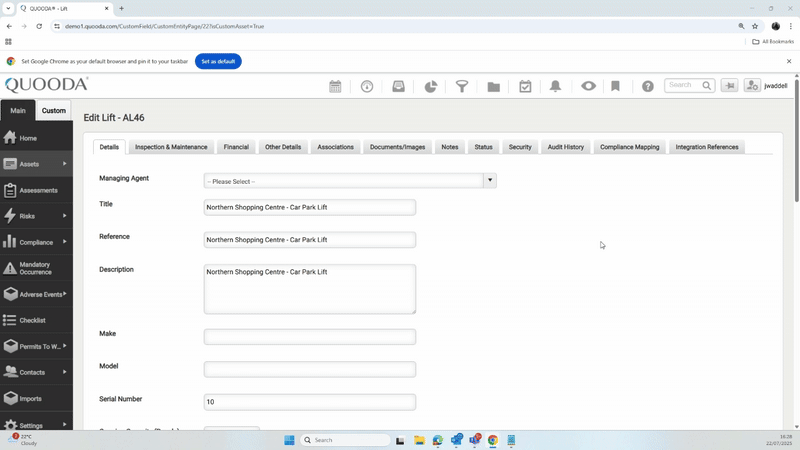Open the Compliance Mapping tab
This screenshot has width=800, height=450.
pyautogui.click(x=630, y=147)
